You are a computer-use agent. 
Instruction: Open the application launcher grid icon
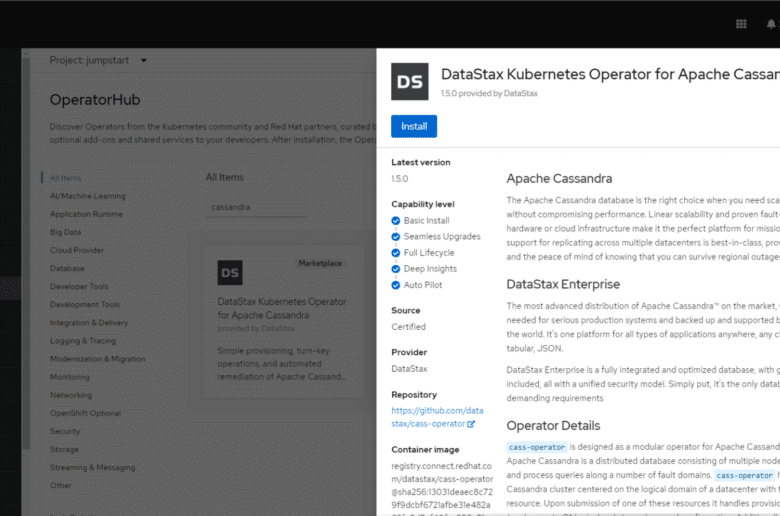[x=741, y=24]
